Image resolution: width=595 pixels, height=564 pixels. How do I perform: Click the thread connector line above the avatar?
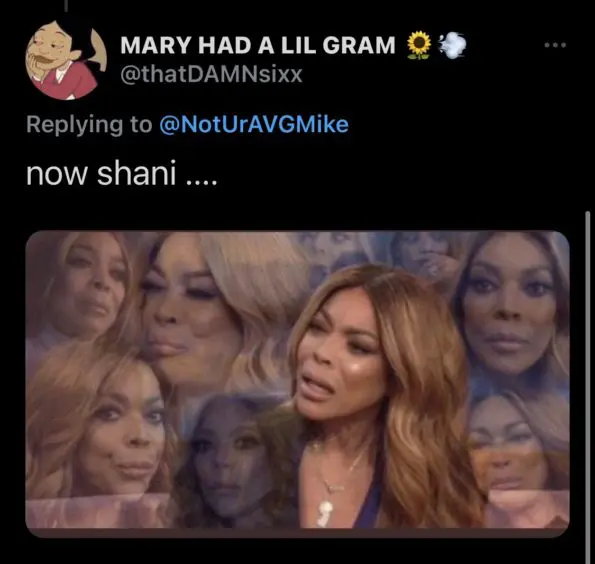coord(66,6)
